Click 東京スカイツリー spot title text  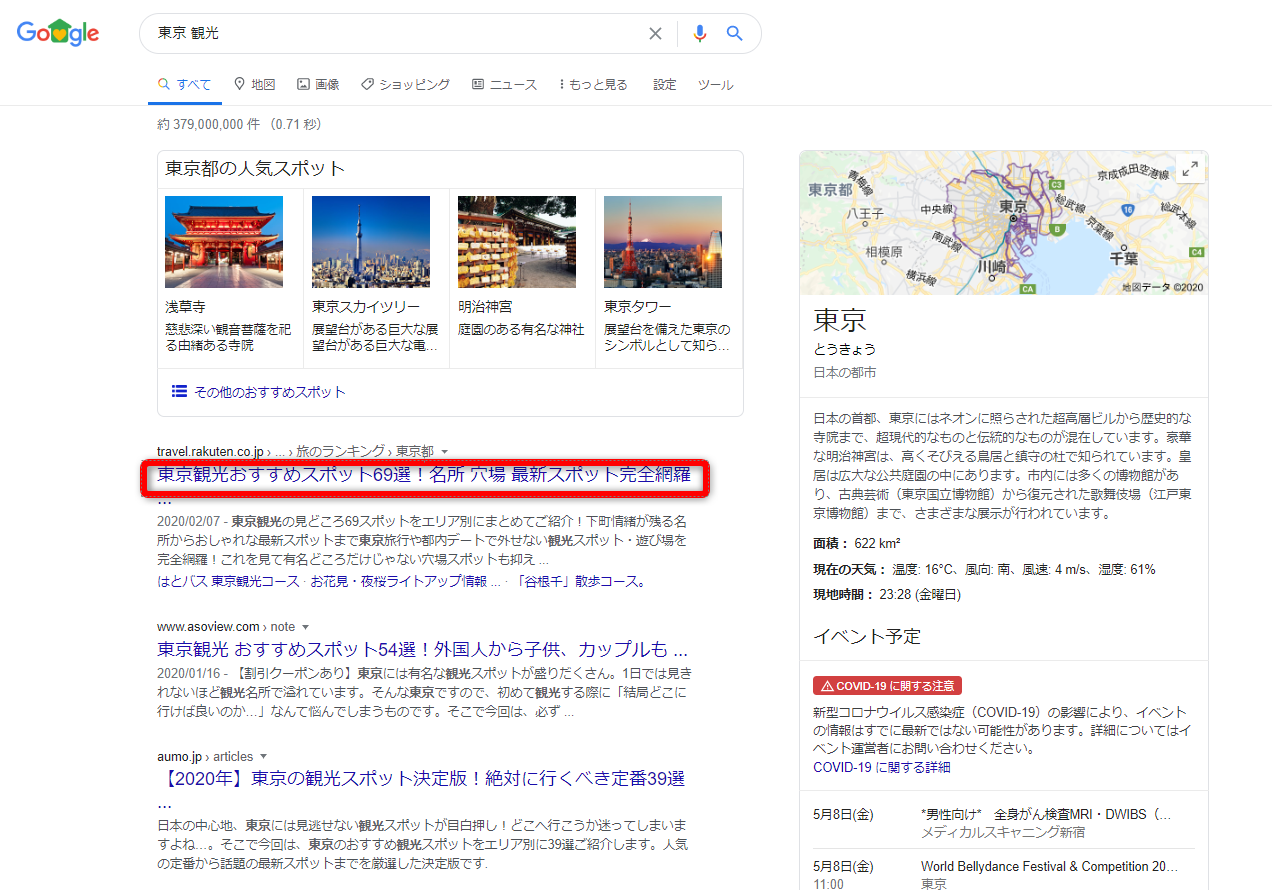point(366,307)
